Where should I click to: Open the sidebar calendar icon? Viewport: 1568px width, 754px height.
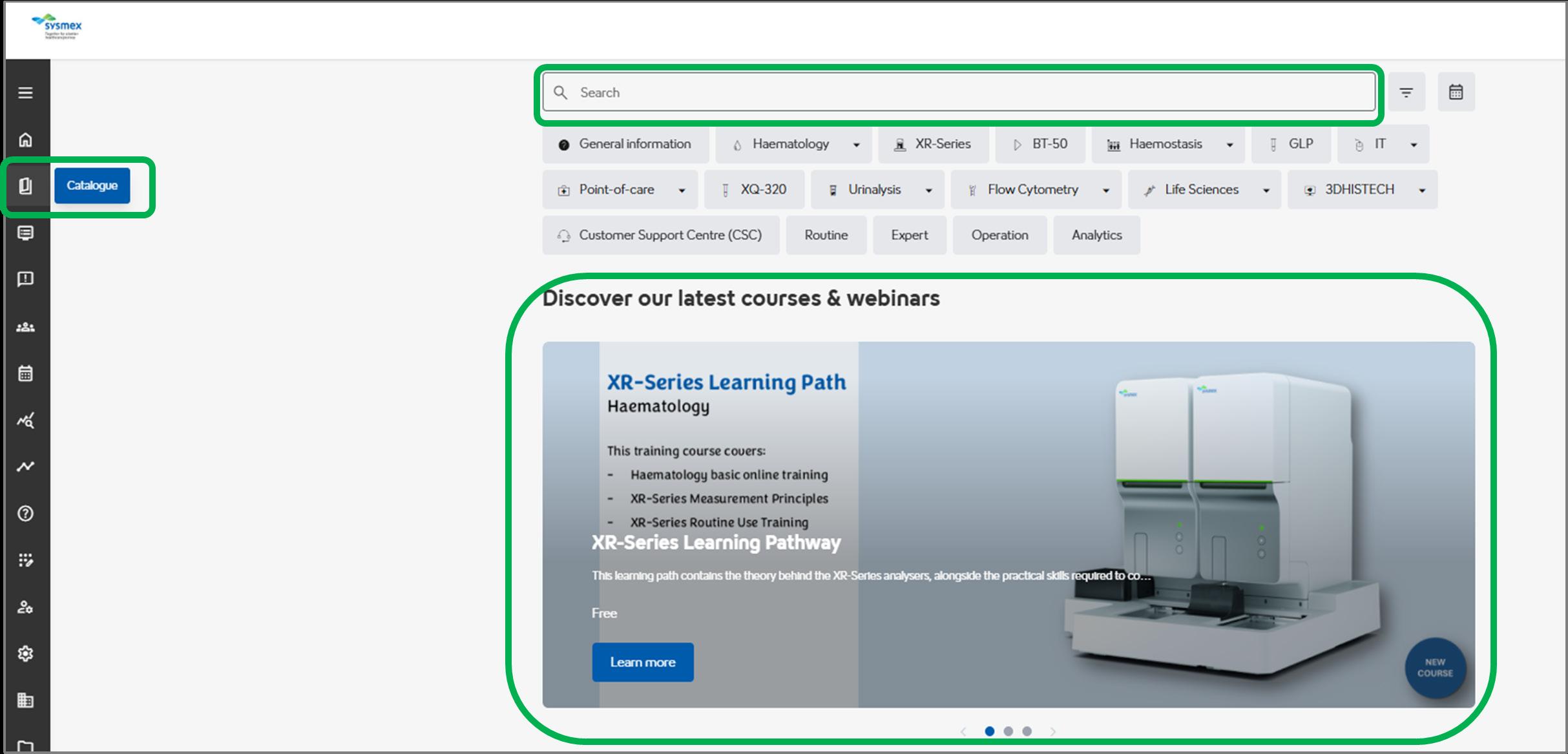pos(25,373)
